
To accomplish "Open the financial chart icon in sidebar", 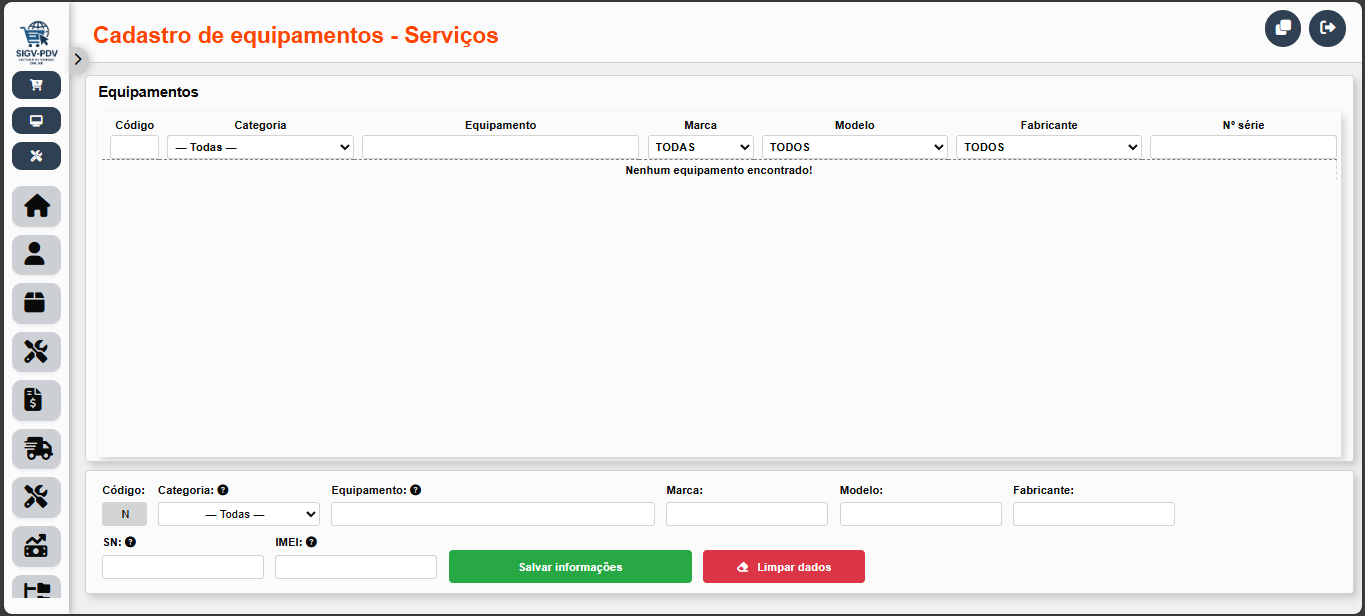I will coord(36,546).
